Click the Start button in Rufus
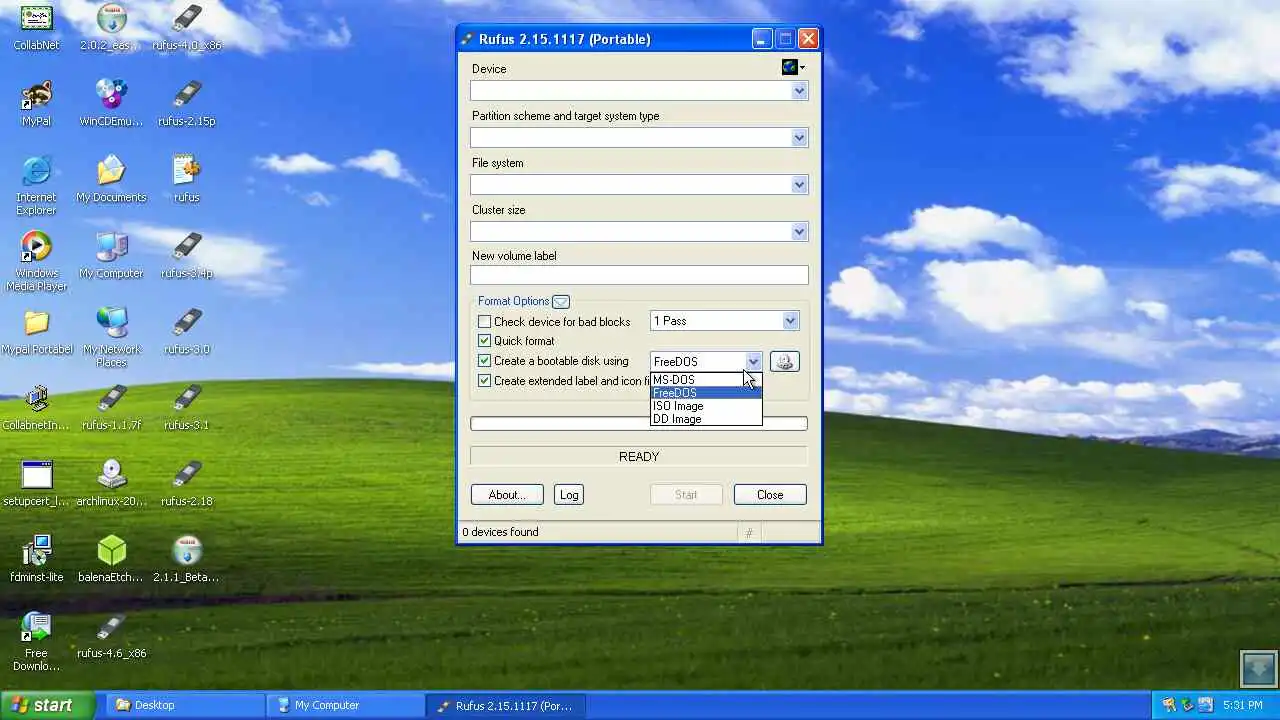This screenshot has height=720, width=1280. [686, 495]
